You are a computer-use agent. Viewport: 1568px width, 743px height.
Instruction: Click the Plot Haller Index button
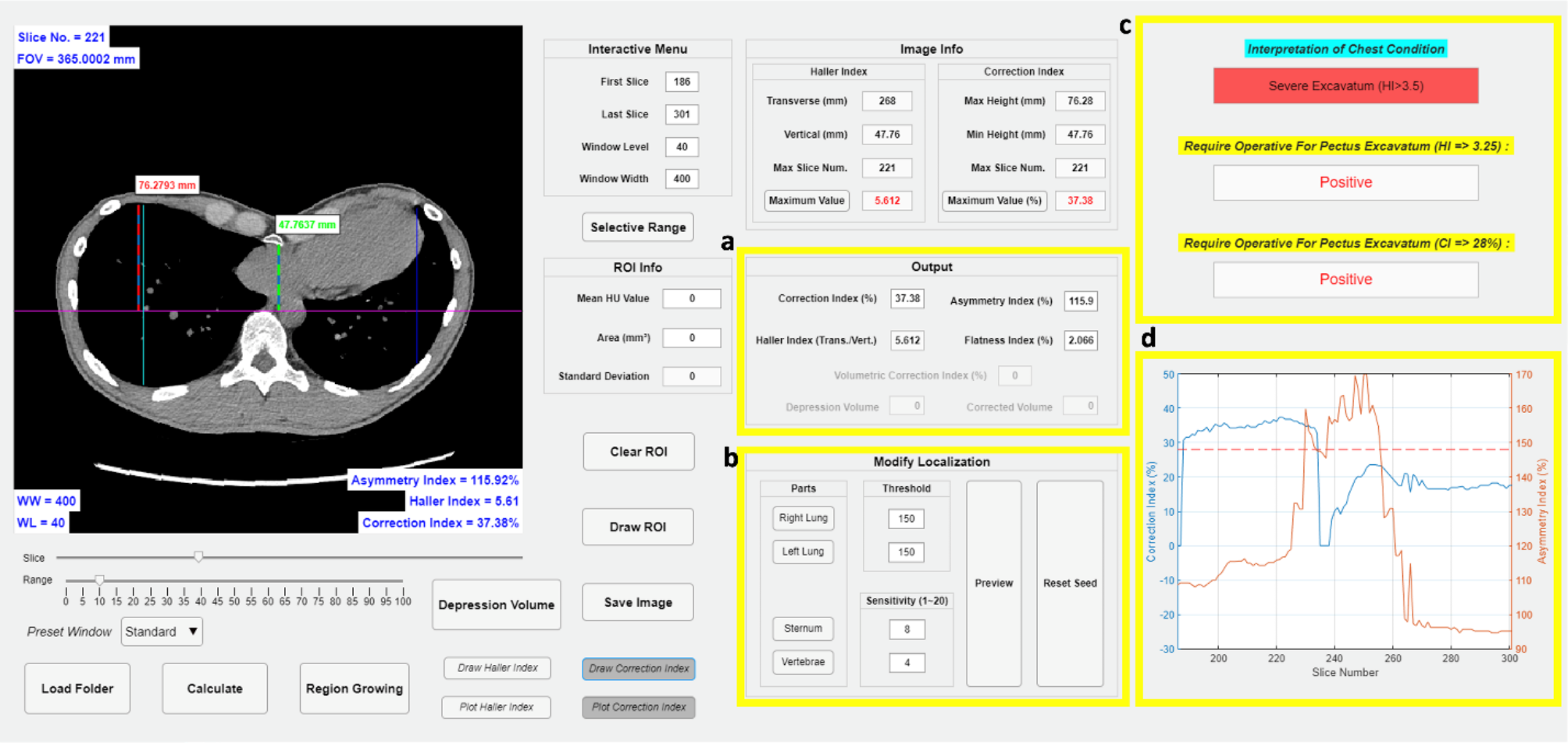pyautogui.click(x=496, y=707)
